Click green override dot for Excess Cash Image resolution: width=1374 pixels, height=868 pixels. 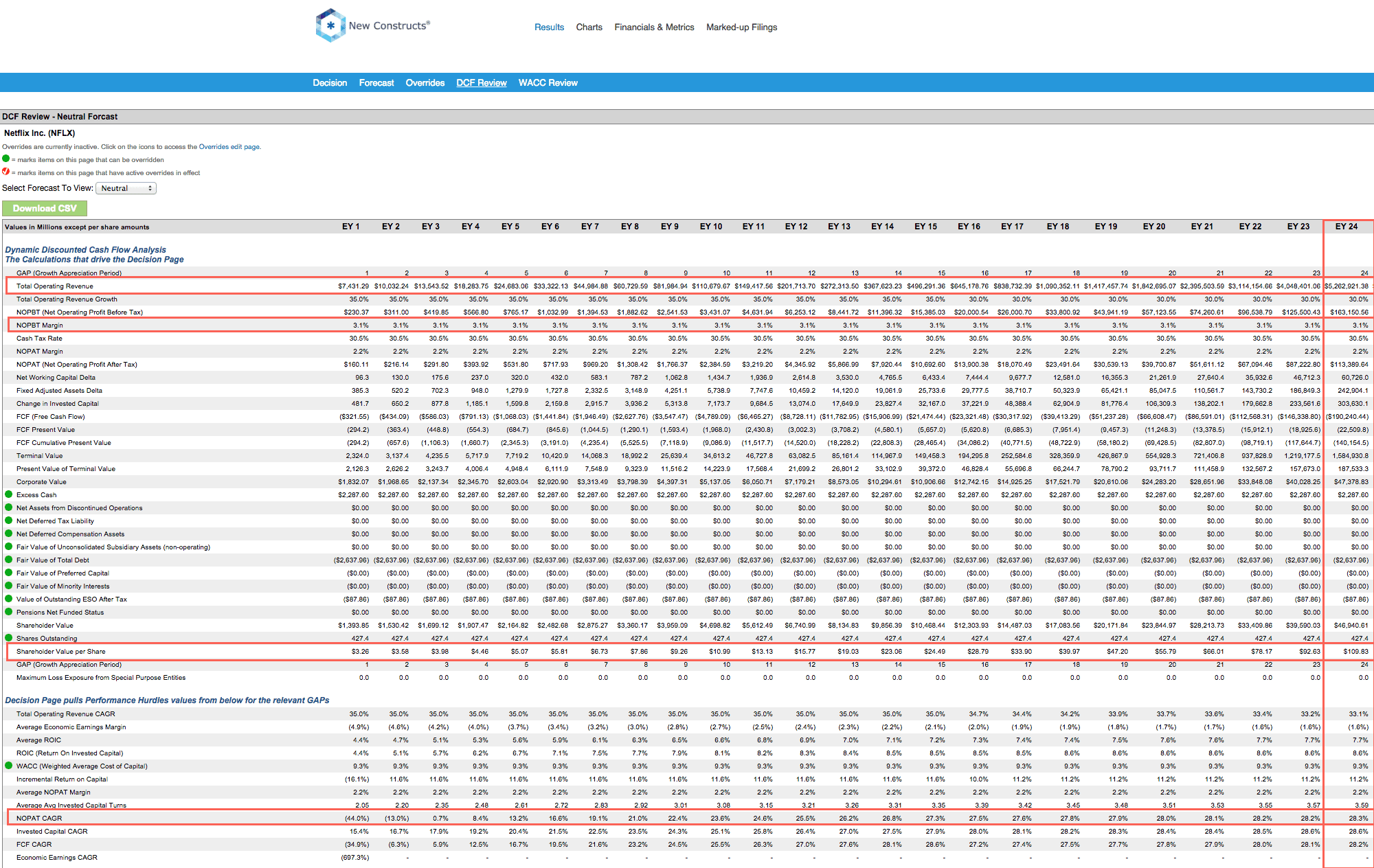(x=9, y=494)
